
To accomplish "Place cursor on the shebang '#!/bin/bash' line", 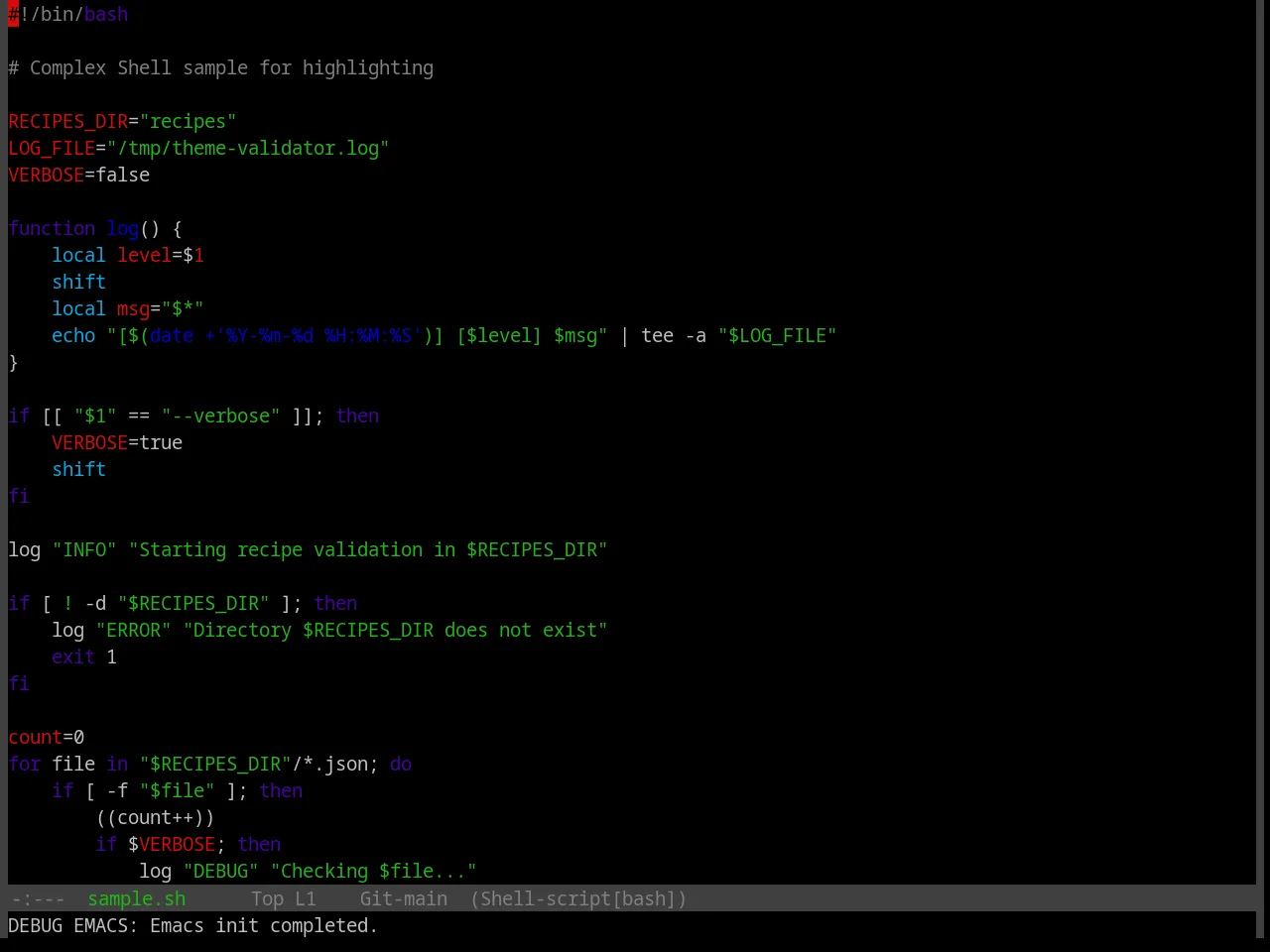I will pos(67,14).
